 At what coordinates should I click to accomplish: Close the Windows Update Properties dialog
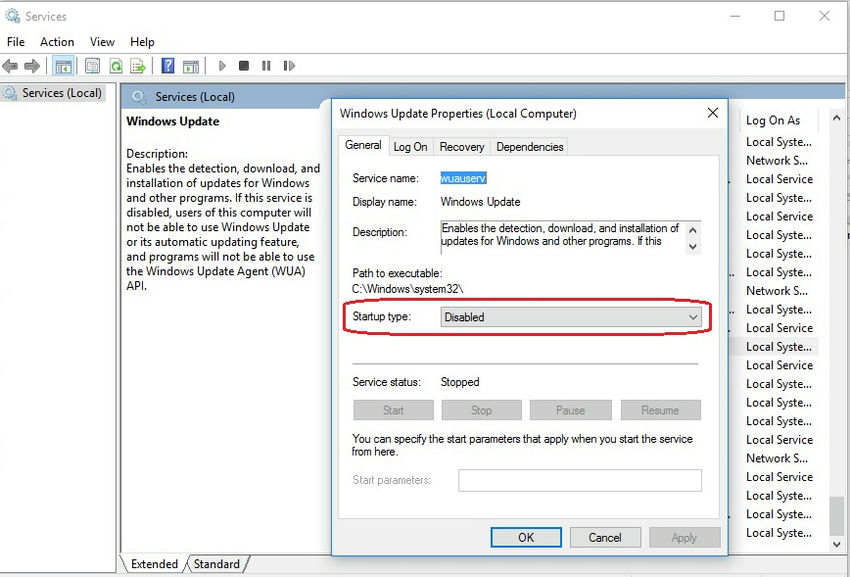coord(713,113)
